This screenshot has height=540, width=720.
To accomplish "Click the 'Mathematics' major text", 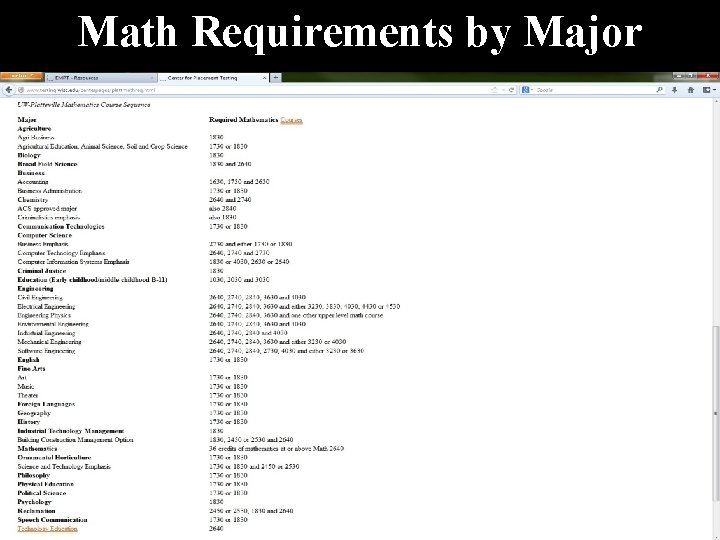I will [37, 448].
